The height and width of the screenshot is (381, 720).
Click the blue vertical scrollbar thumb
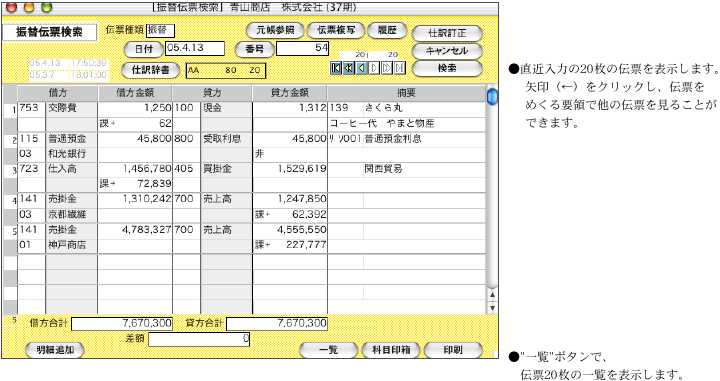[492, 96]
